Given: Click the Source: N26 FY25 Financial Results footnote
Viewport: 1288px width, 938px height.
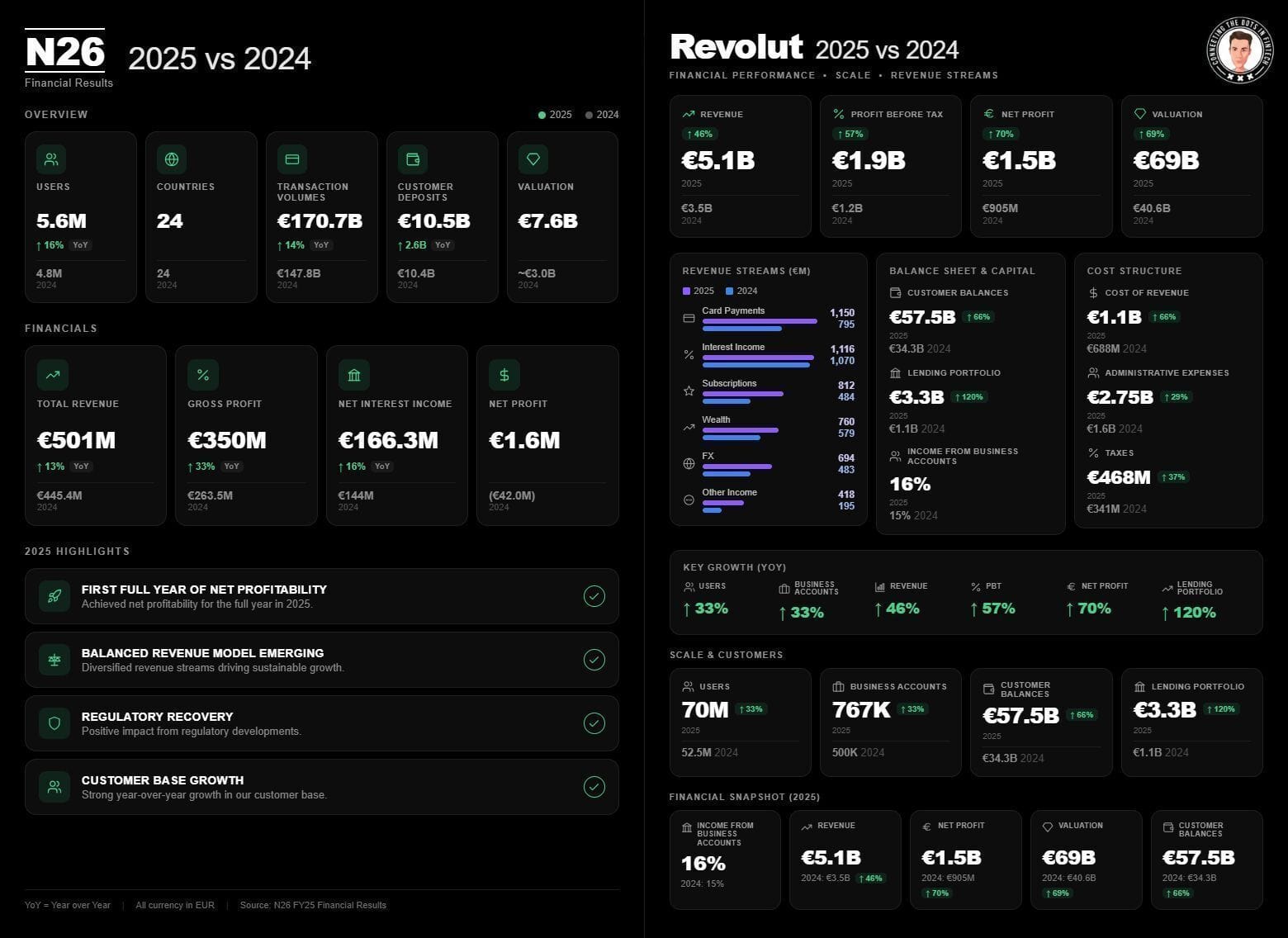Looking at the screenshot, I should pyautogui.click(x=313, y=905).
